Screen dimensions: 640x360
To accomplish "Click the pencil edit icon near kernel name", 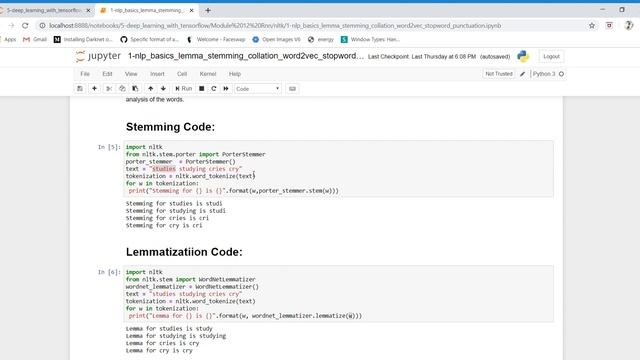I will (522, 74).
